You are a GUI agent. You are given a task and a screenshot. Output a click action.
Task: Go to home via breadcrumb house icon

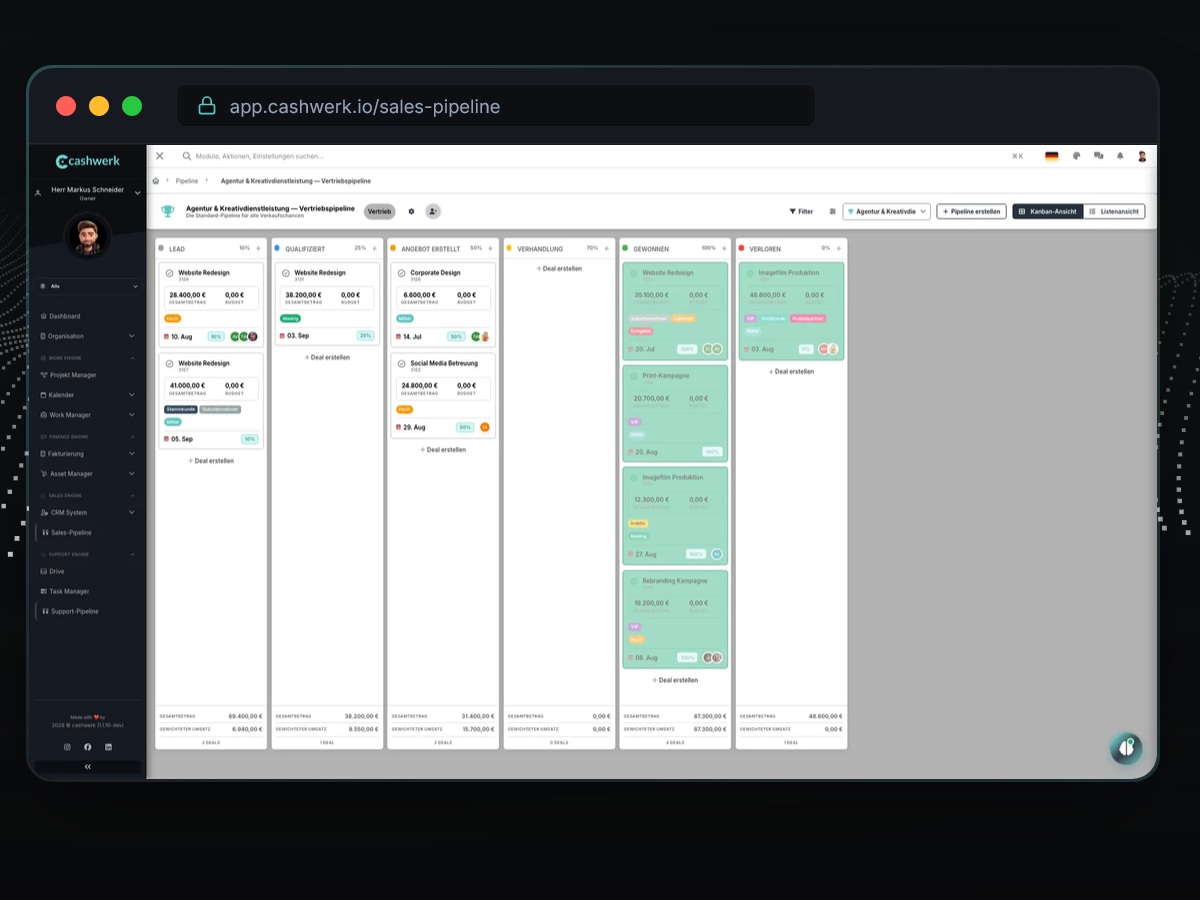(x=156, y=181)
